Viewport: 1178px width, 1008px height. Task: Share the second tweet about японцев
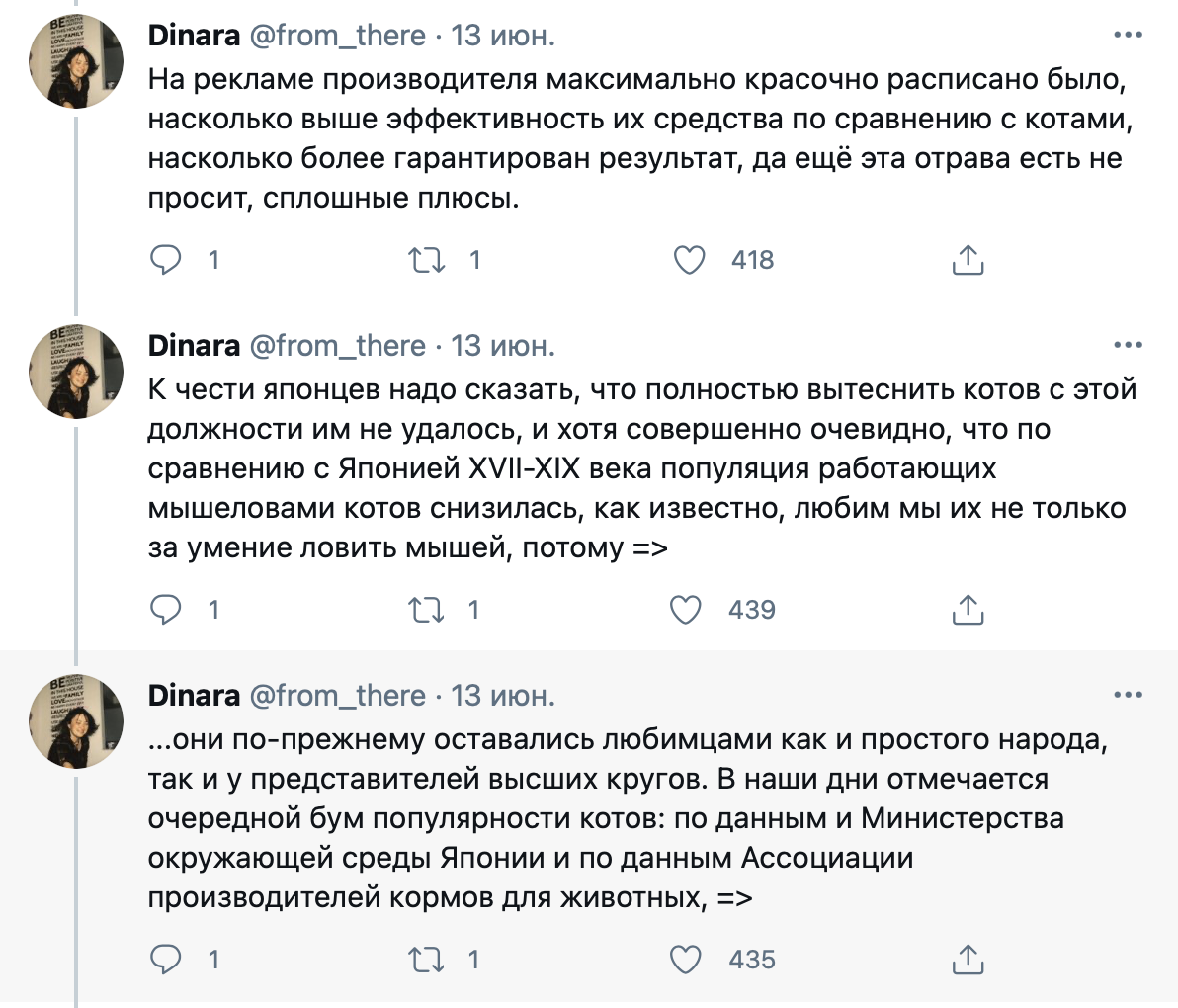coord(968,609)
